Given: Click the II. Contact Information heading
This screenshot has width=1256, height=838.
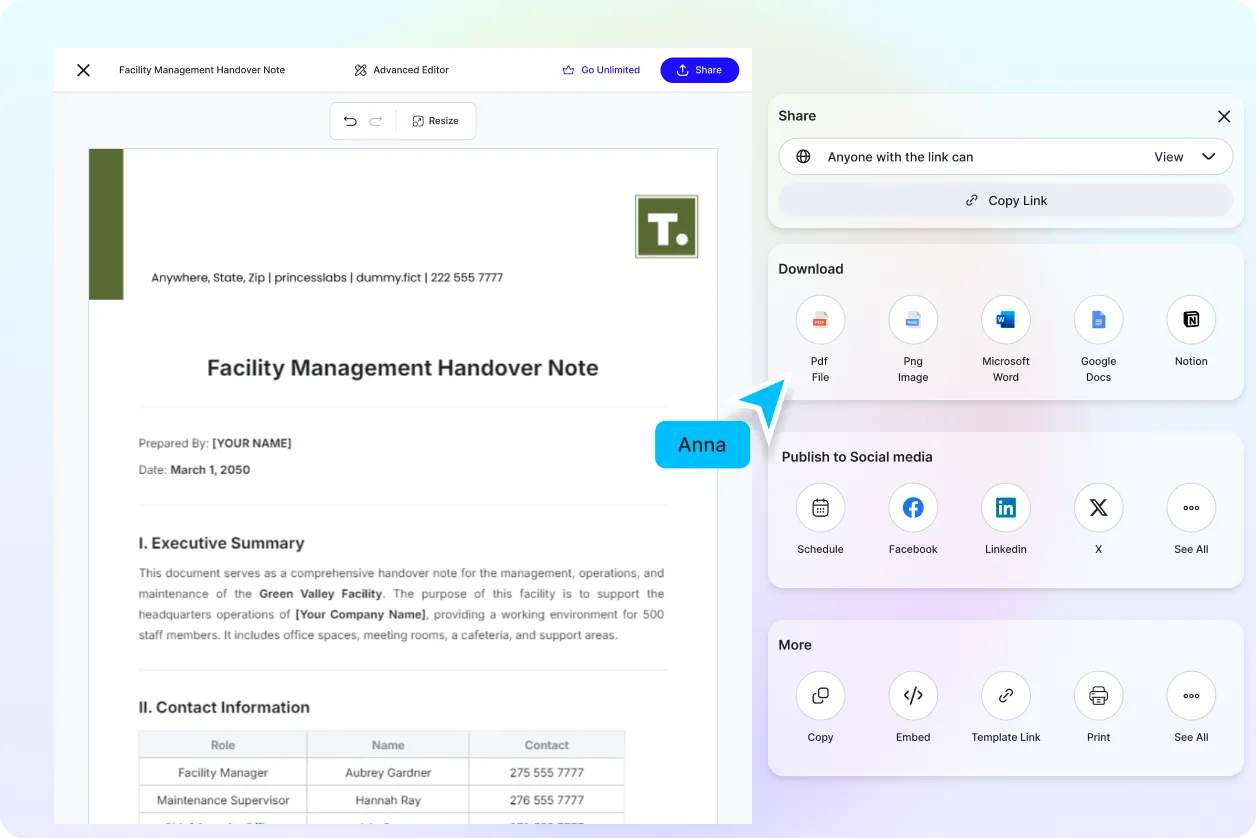Looking at the screenshot, I should [x=224, y=707].
